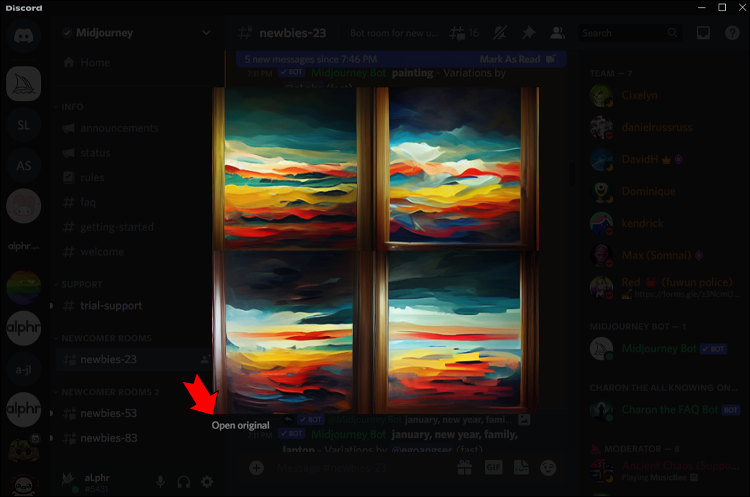Viewport: 750px width, 497px height.
Task: Open Discord home direct messages
Action: click(23, 37)
